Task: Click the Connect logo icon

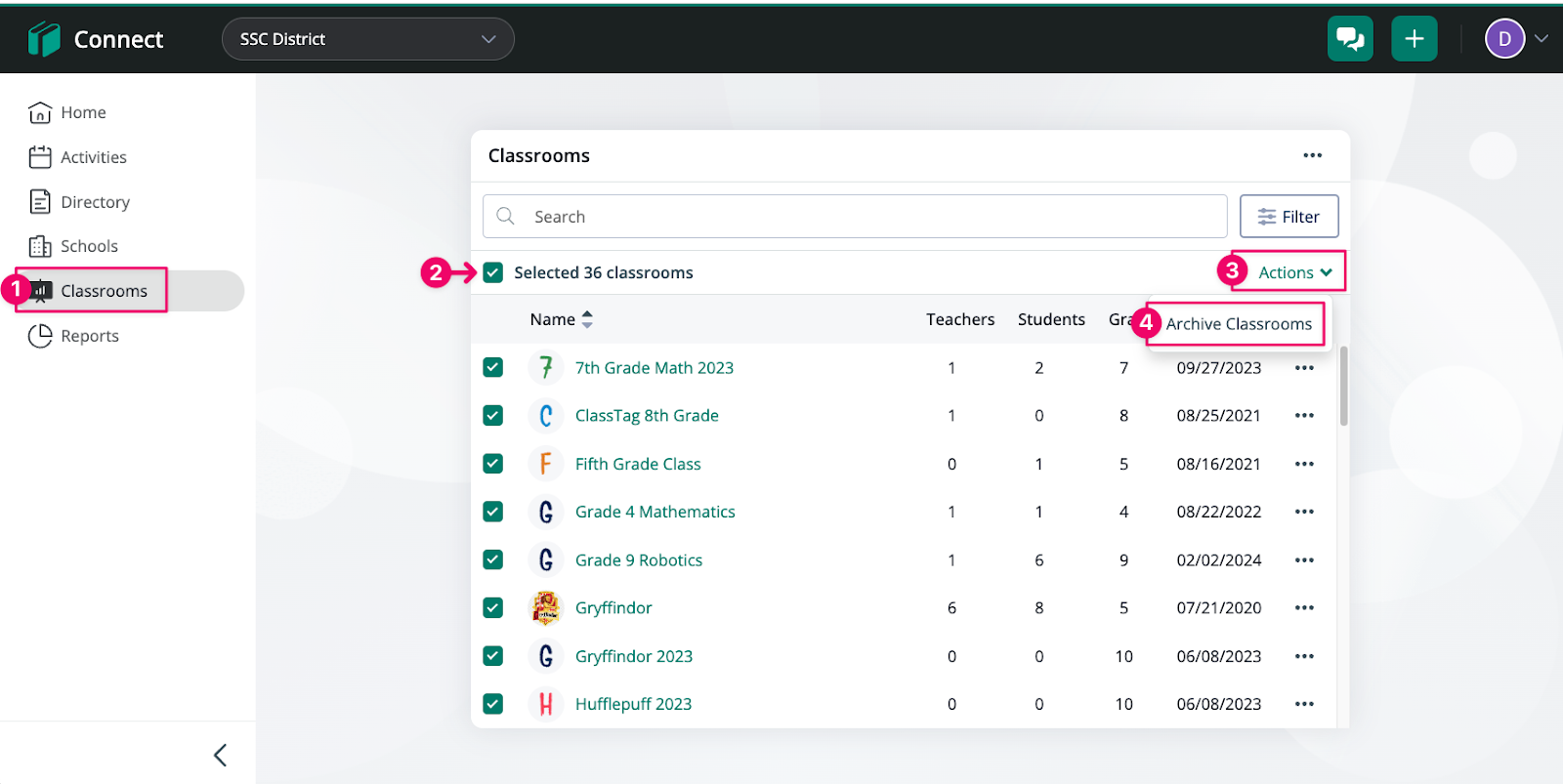Action: tap(44, 39)
